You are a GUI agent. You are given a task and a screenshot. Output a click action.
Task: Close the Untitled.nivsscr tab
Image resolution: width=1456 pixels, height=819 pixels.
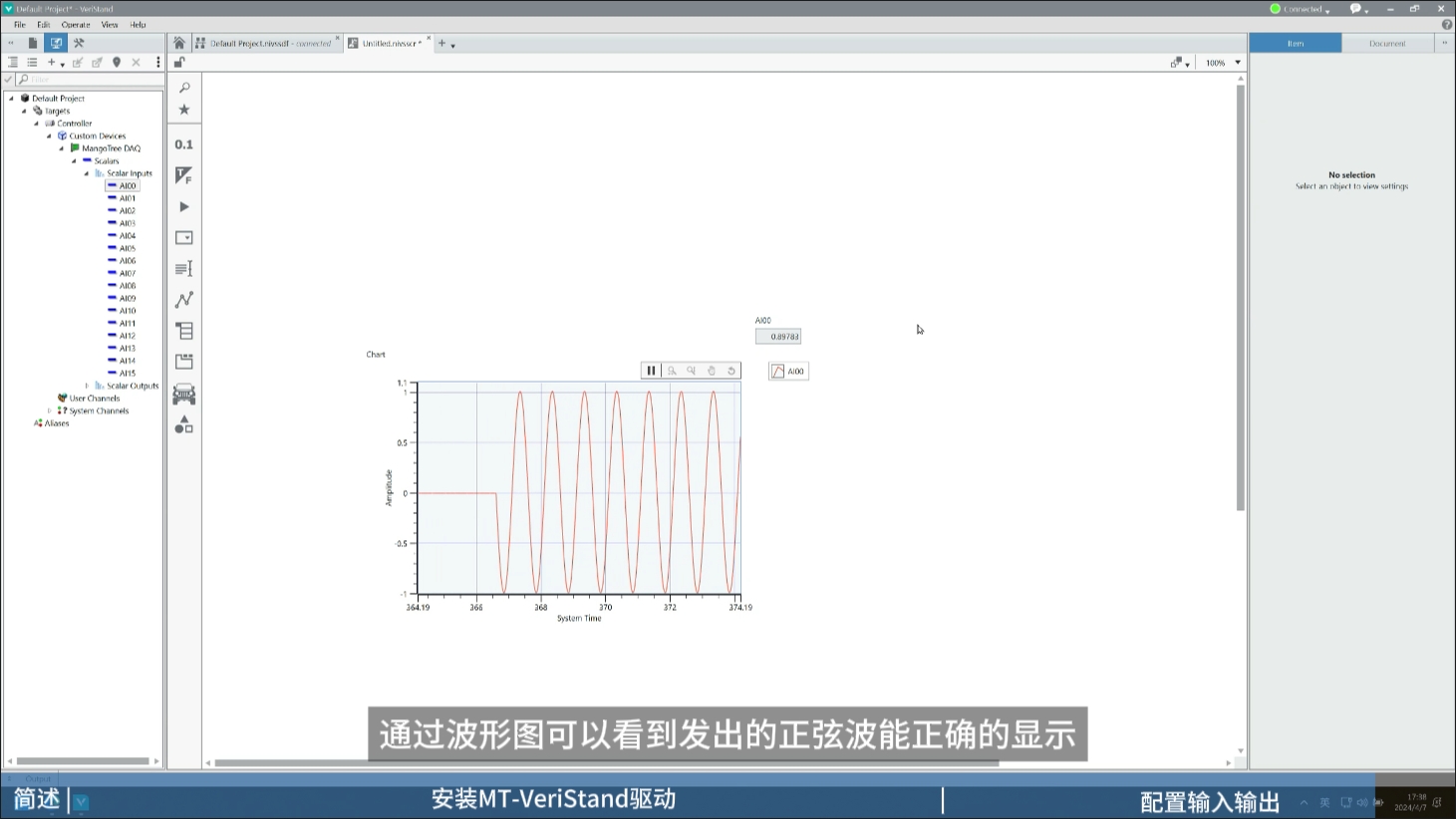tap(429, 39)
